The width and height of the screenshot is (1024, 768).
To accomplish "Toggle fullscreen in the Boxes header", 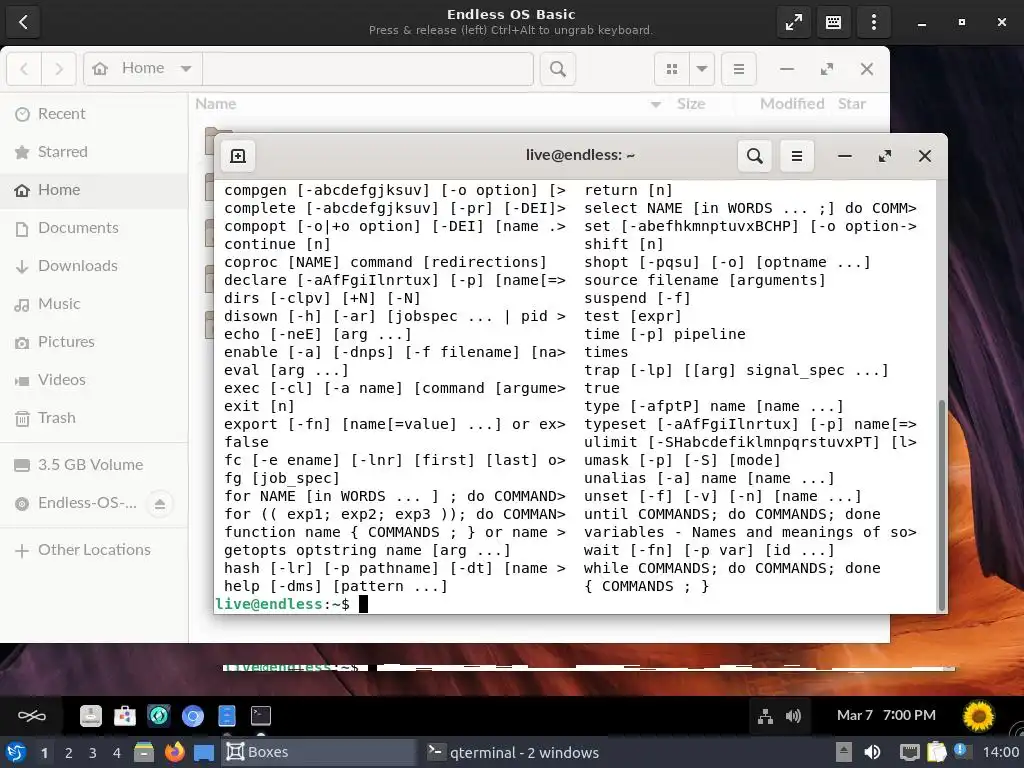I will (793, 22).
